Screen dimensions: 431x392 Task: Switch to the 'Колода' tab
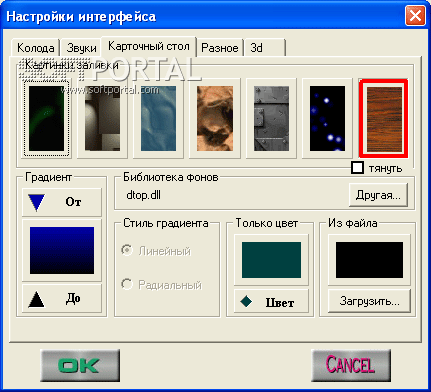(x=35, y=48)
